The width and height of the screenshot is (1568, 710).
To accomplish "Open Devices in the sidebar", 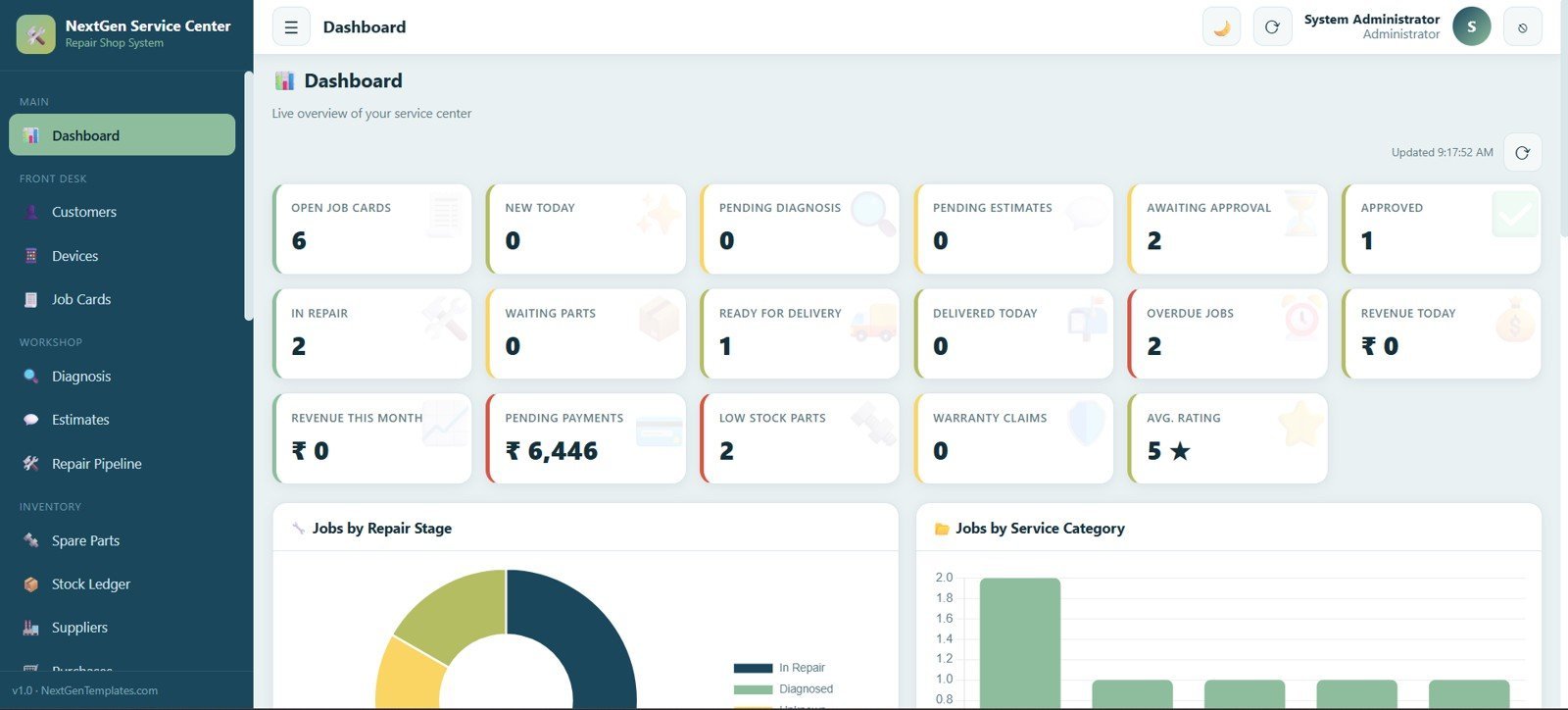I will tap(122, 256).
